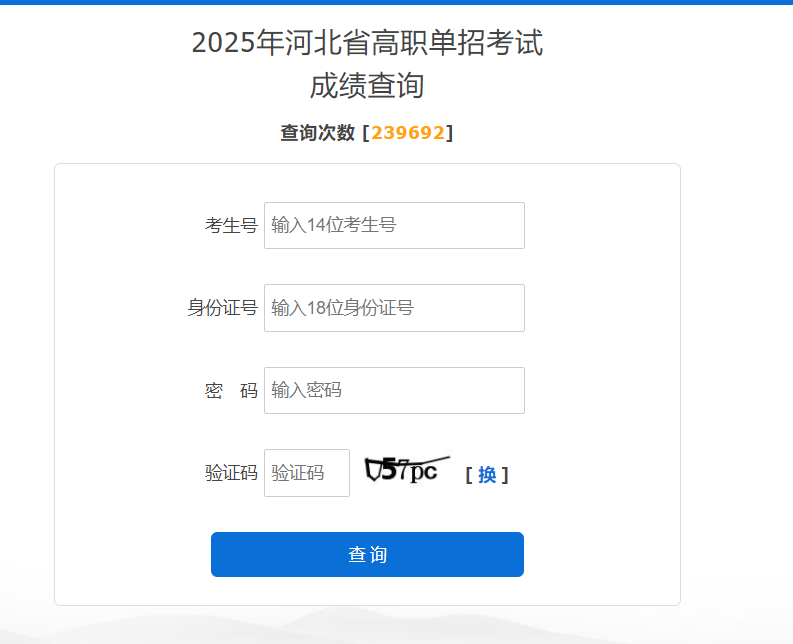Refresh the captcha via the 换 link

point(487,475)
